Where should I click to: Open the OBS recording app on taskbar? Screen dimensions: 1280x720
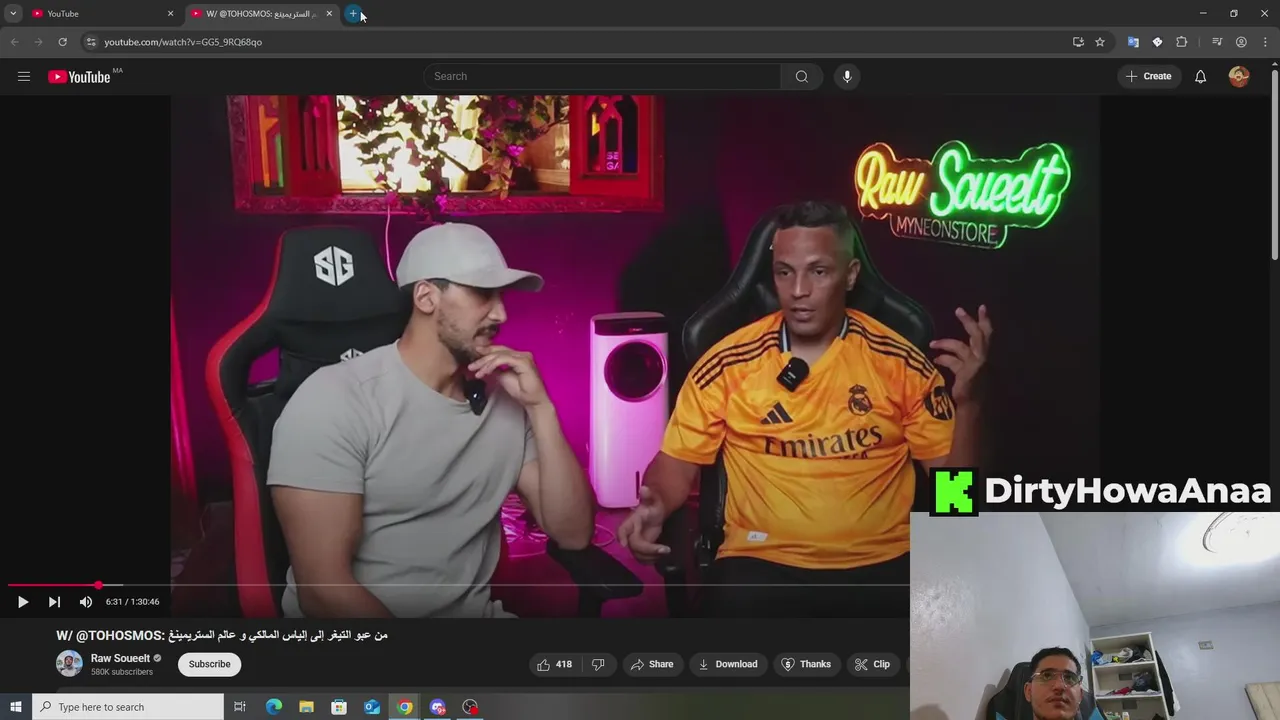tap(470, 707)
